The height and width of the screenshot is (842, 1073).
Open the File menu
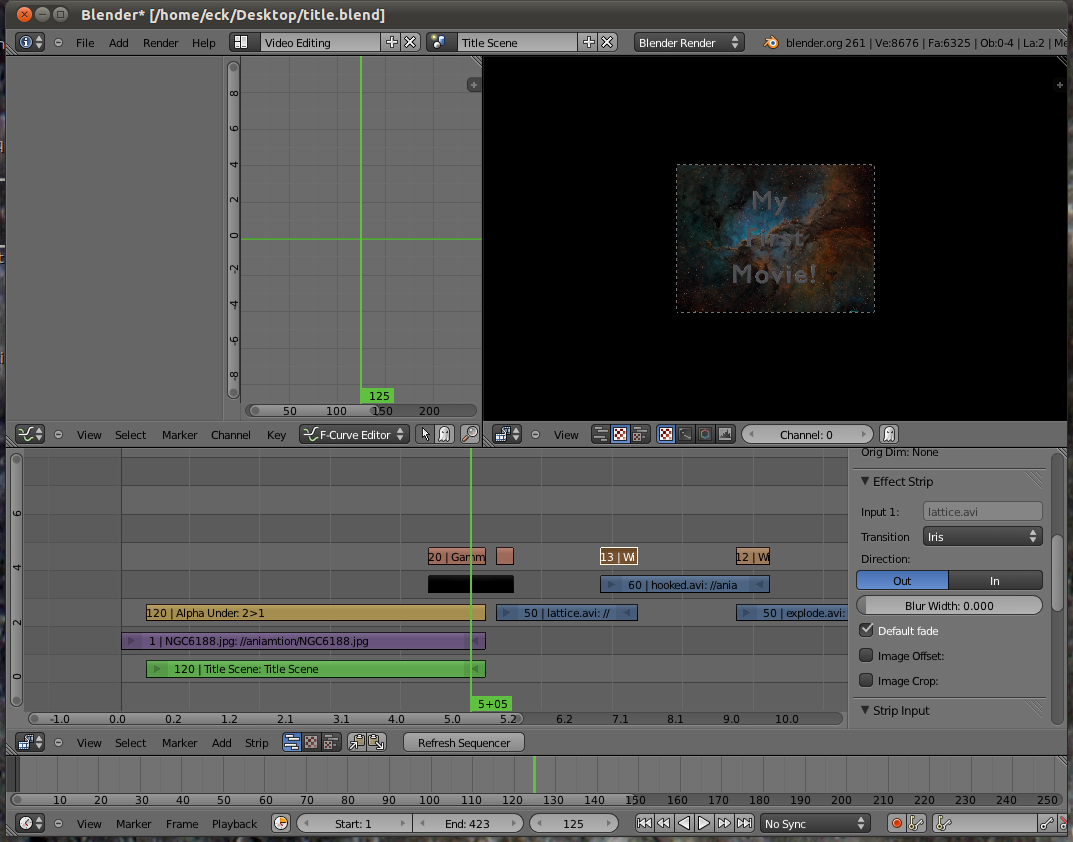pyautogui.click(x=85, y=42)
